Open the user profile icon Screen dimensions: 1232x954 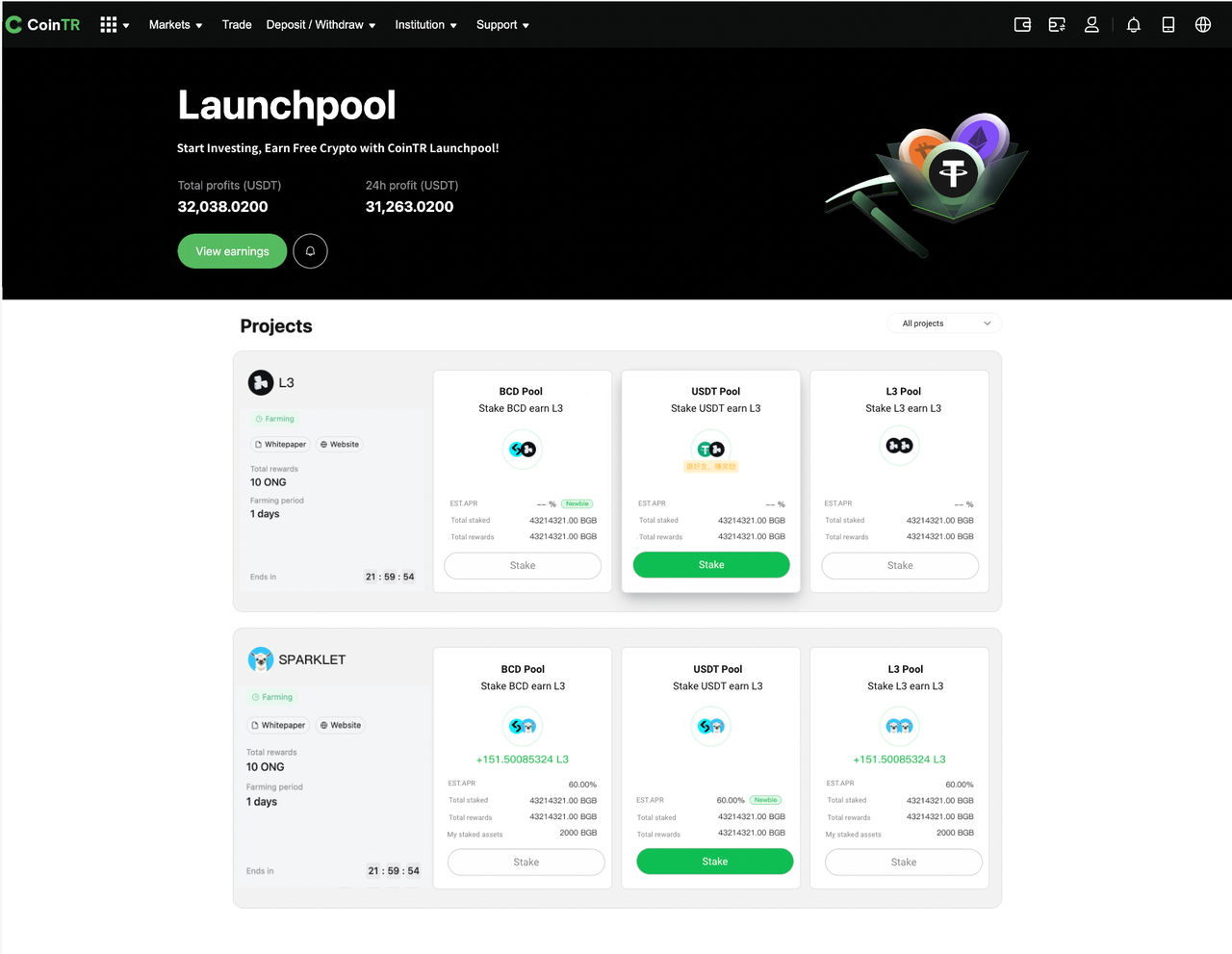(x=1091, y=25)
